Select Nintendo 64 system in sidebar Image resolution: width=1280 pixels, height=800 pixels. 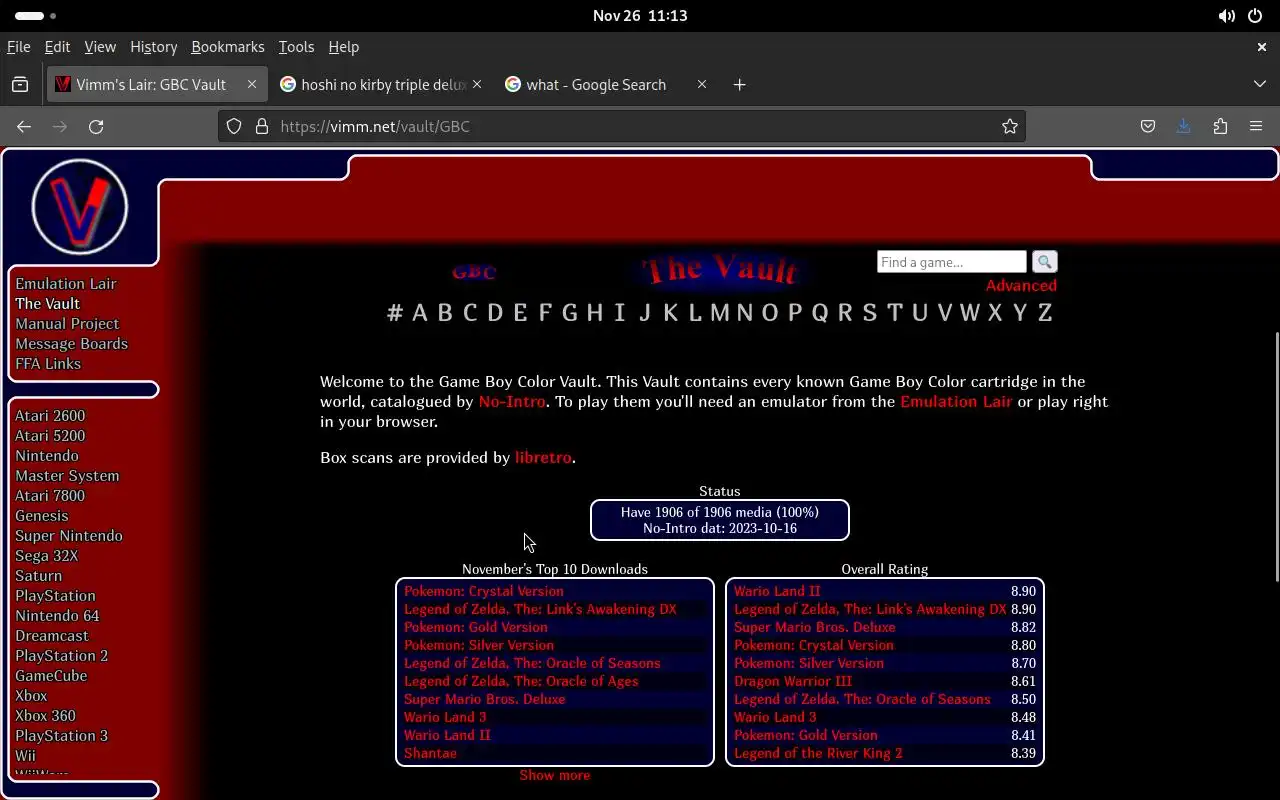(57, 616)
